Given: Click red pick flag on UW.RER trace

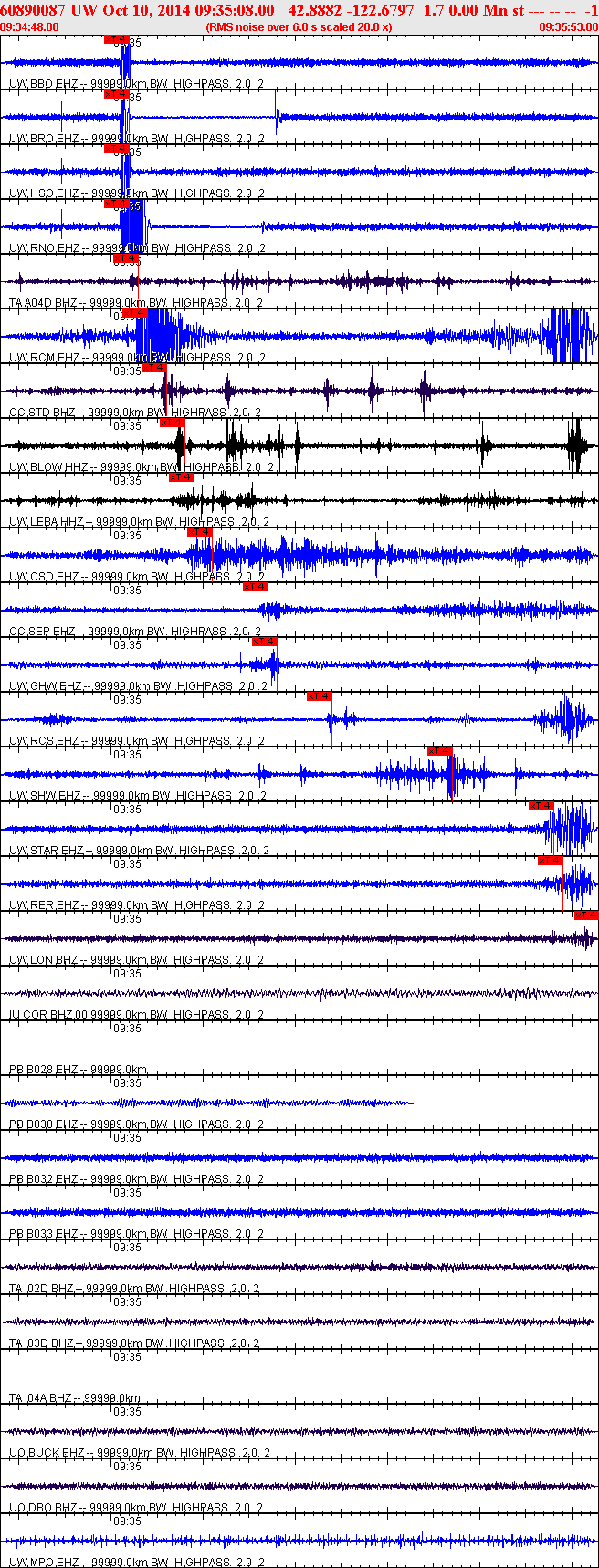Looking at the screenshot, I should (550, 861).
